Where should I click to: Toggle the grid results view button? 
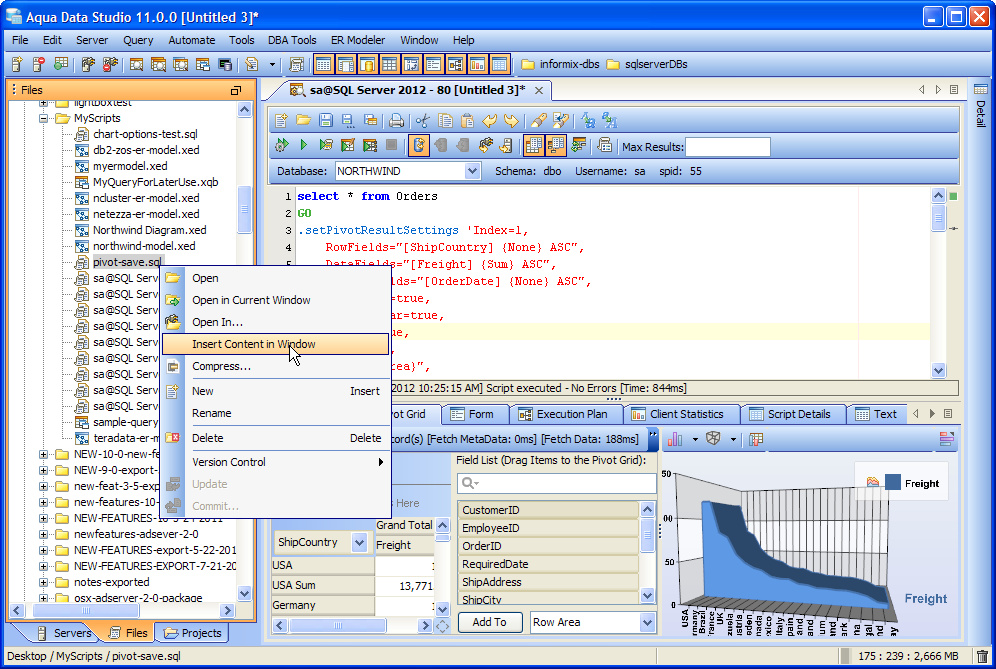(534, 145)
